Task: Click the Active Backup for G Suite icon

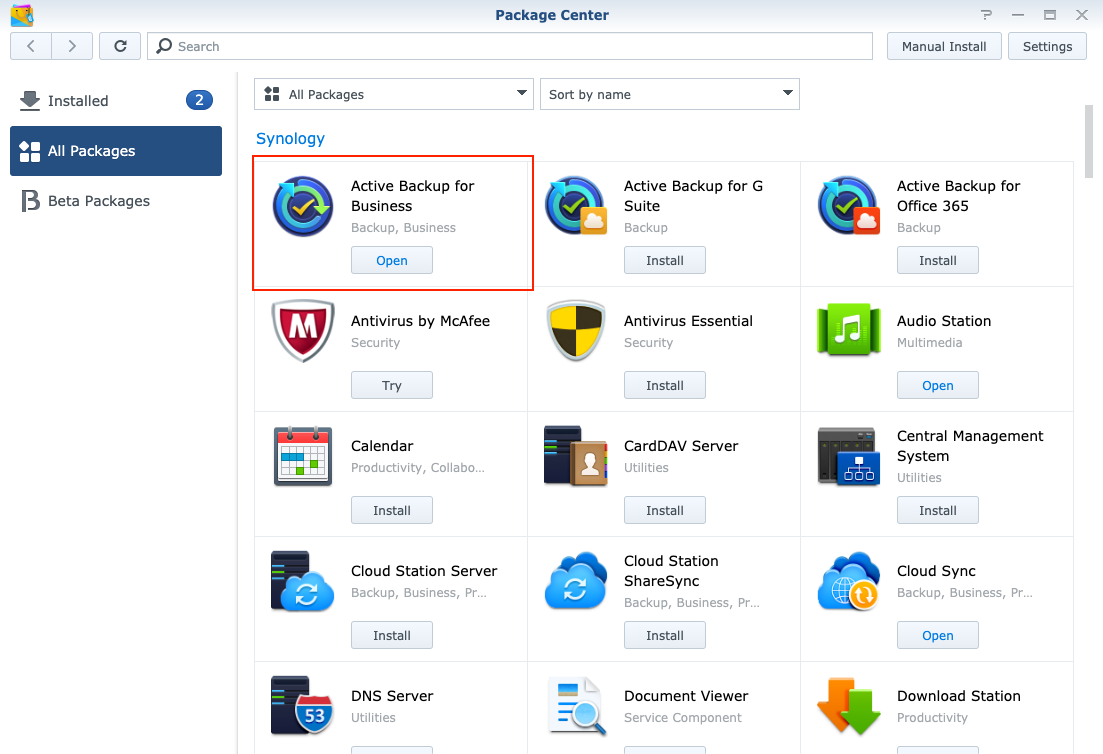Action: click(576, 205)
